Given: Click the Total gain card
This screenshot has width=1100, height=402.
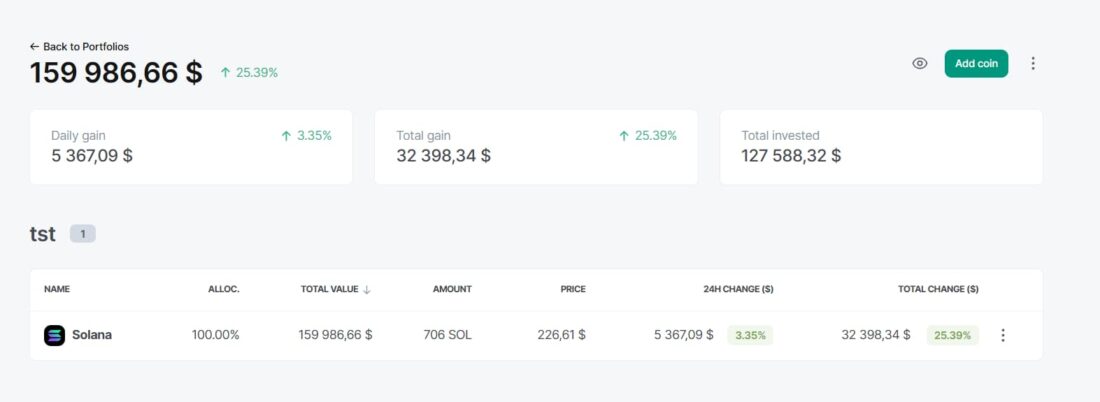Looking at the screenshot, I should tap(535, 147).
